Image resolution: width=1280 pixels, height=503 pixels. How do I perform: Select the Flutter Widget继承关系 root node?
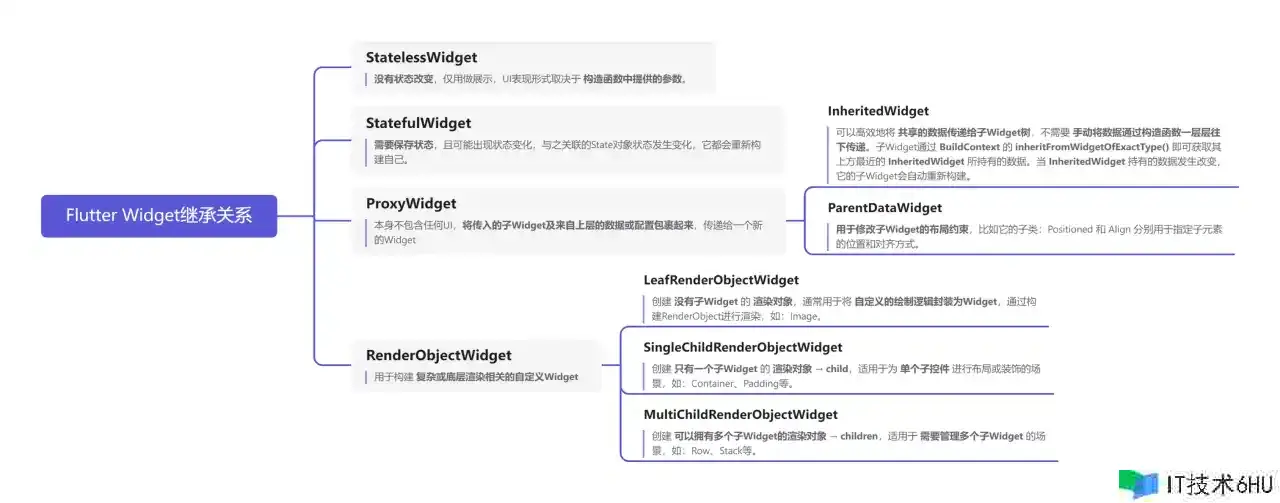pyautogui.click(x=159, y=215)
